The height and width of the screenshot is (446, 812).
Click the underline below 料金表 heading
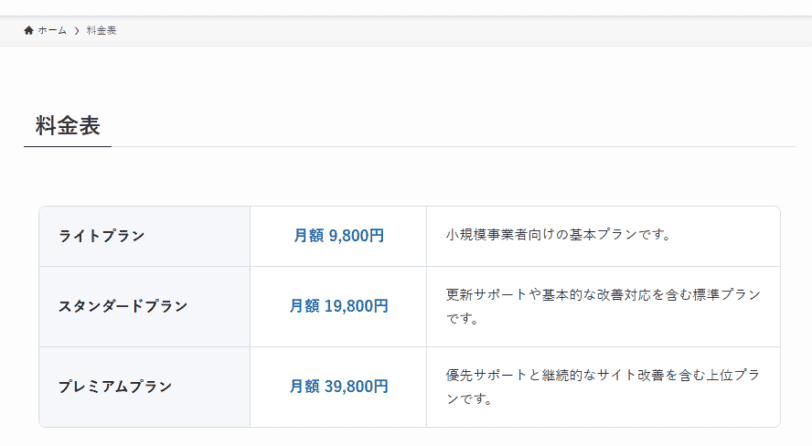click(67, 147)
